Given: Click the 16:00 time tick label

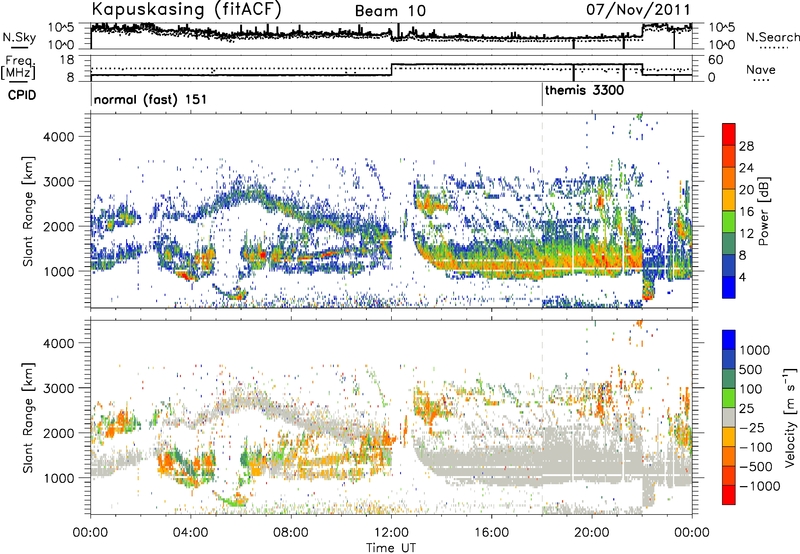Looking at the screenshot, I should 491,533.
